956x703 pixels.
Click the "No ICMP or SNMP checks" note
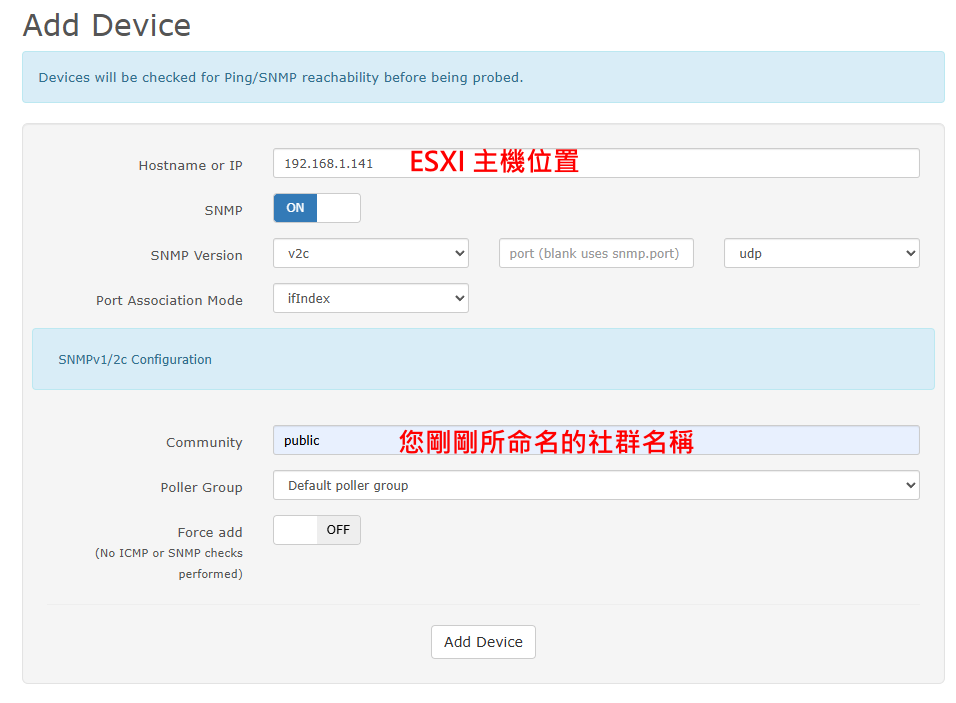point(169,553)
